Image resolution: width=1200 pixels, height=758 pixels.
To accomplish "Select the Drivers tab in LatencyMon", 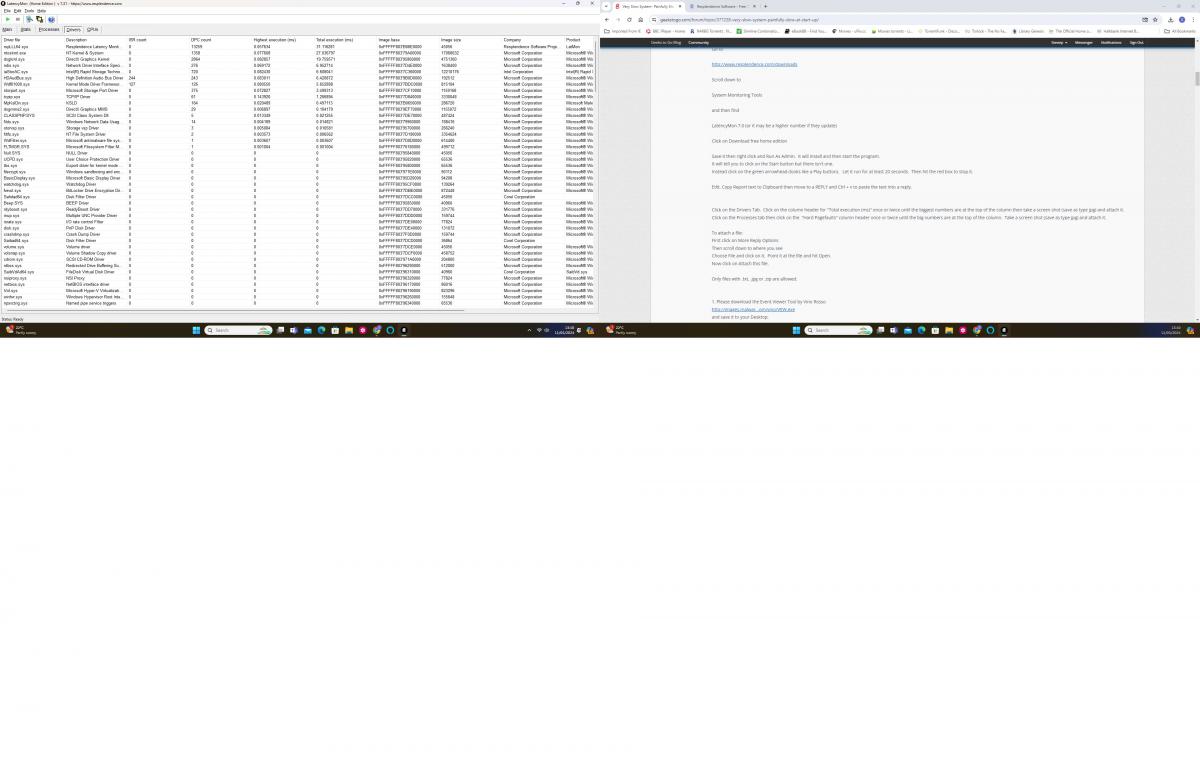I will pos(74,29).
